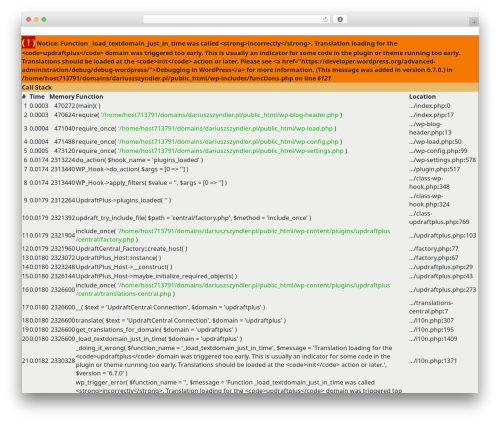Screen dimensions: 500x423
Task: Click _load_textdomain_just_in_time row 20 entry
Action: (x=159, y=339)
